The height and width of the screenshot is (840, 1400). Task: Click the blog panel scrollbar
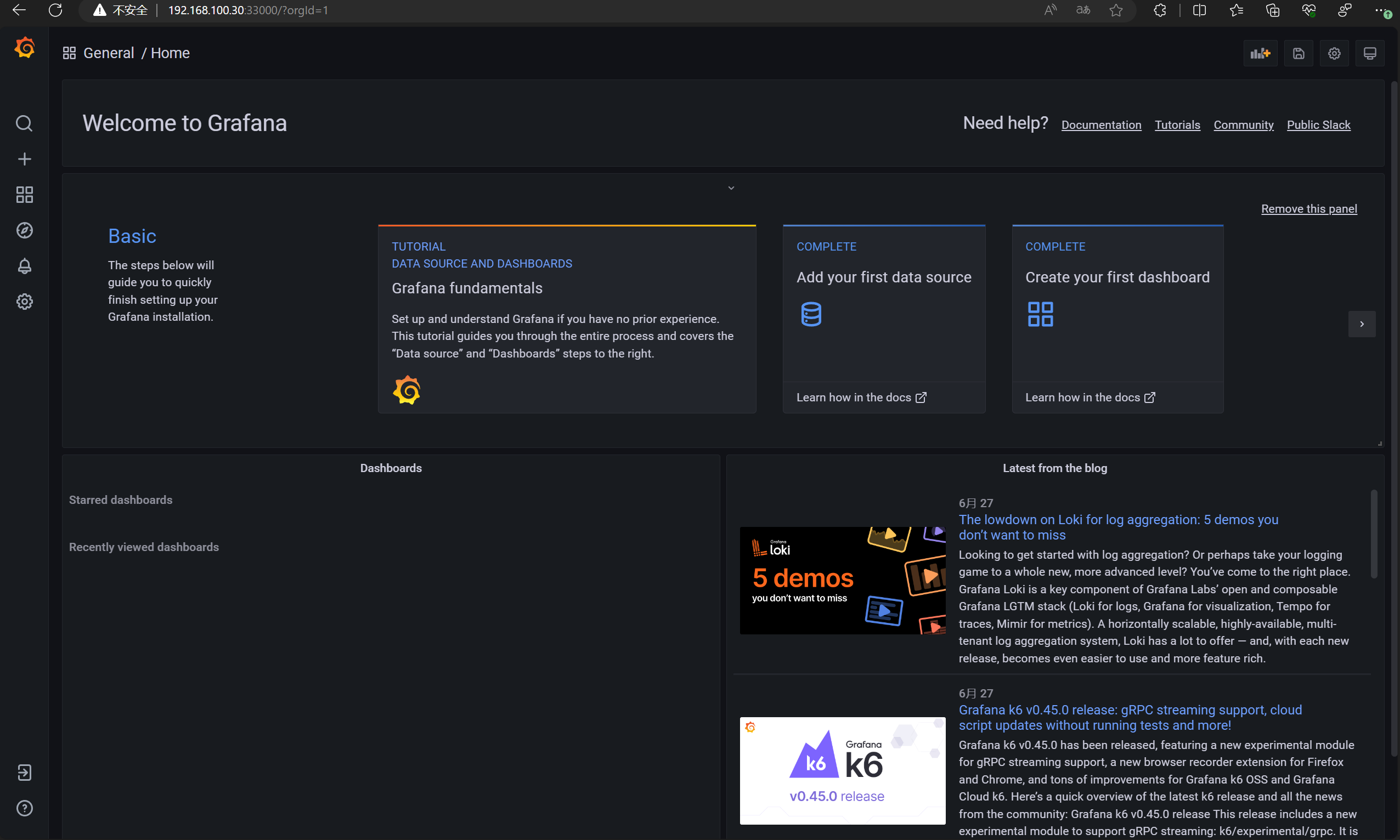tap(1373, 534)
